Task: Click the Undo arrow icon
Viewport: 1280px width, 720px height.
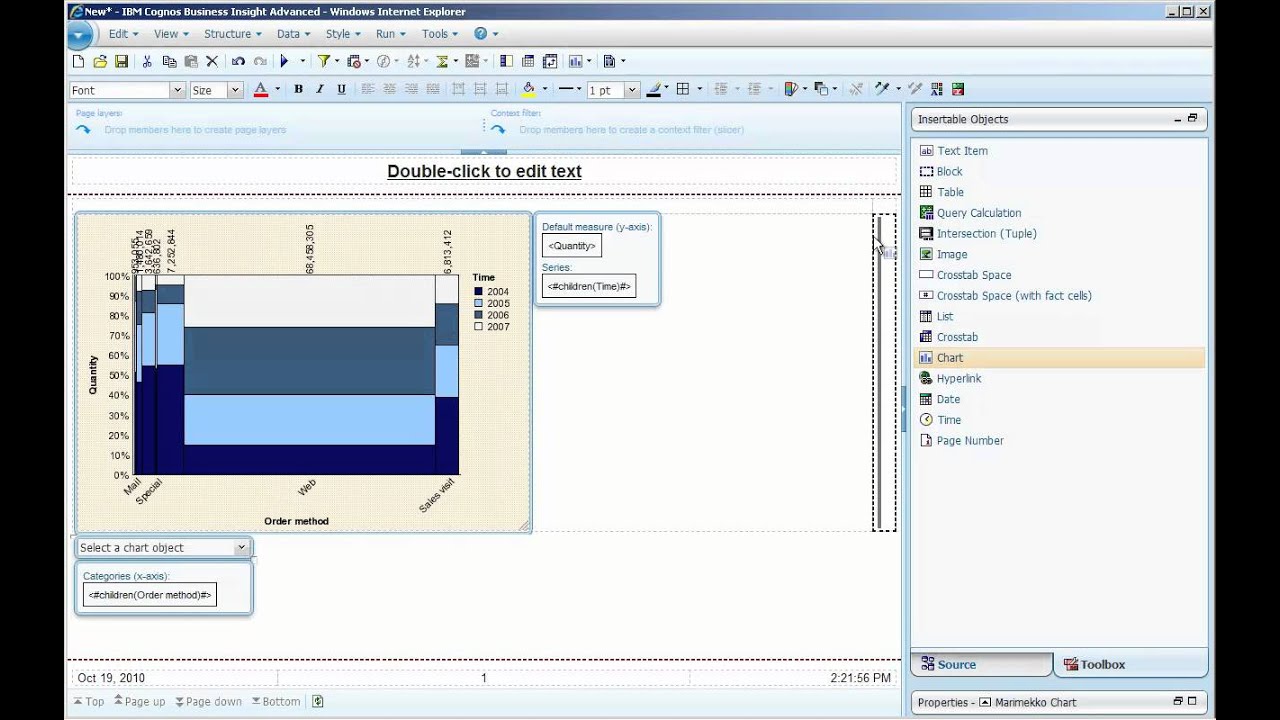Action: click(238, 61)
